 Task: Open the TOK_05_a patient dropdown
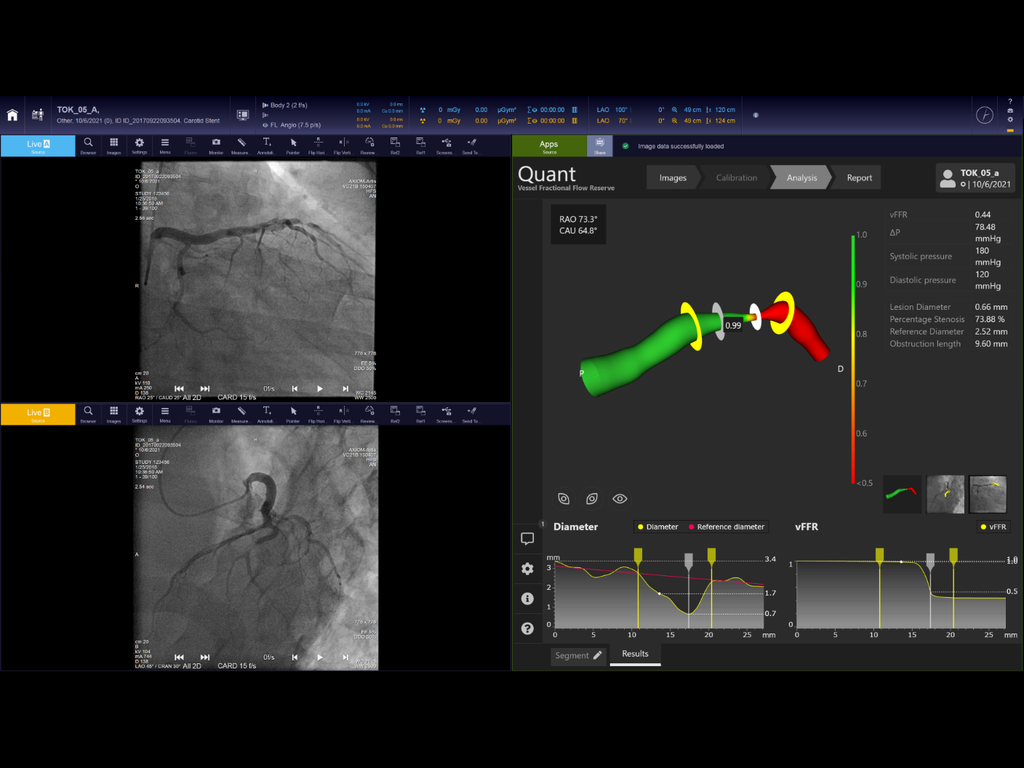click(x=977, y=178)
